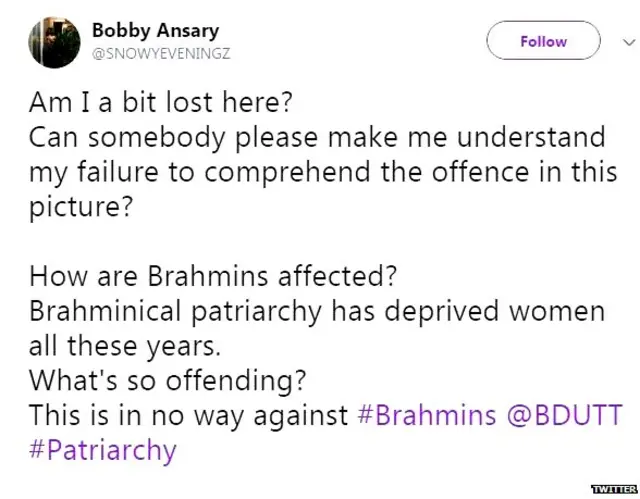Click the @SNOWYEVENINGZ handle
640x499 pixels.
(161, 54)
